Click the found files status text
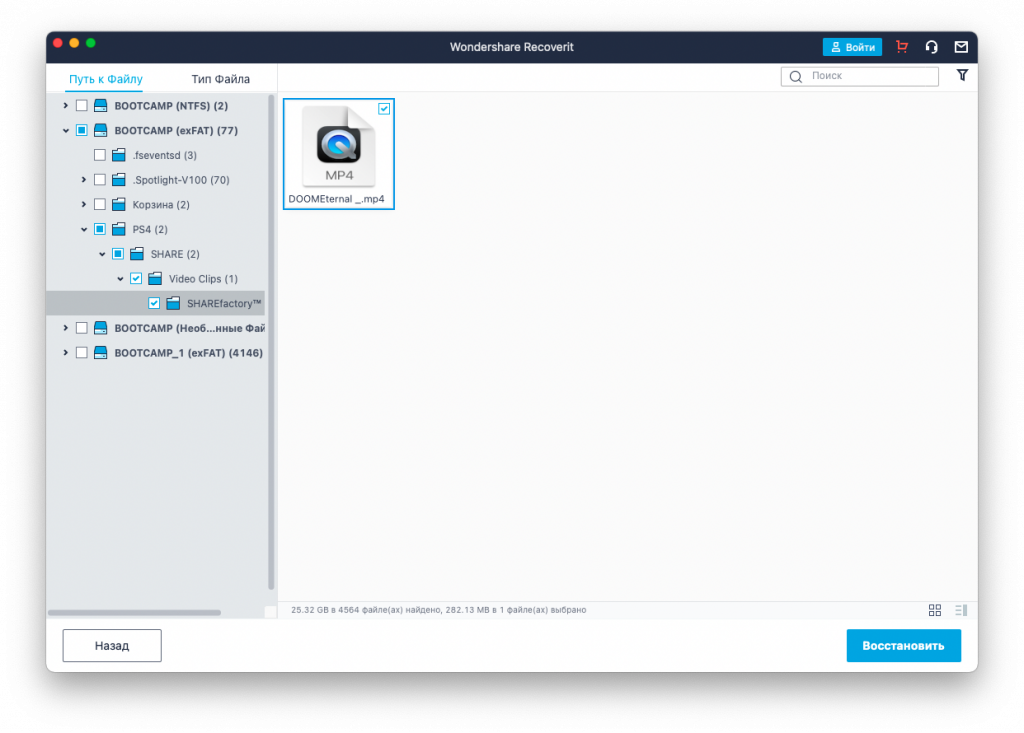The width and height of the screenshot is (1024, 733). pos(438,610)
